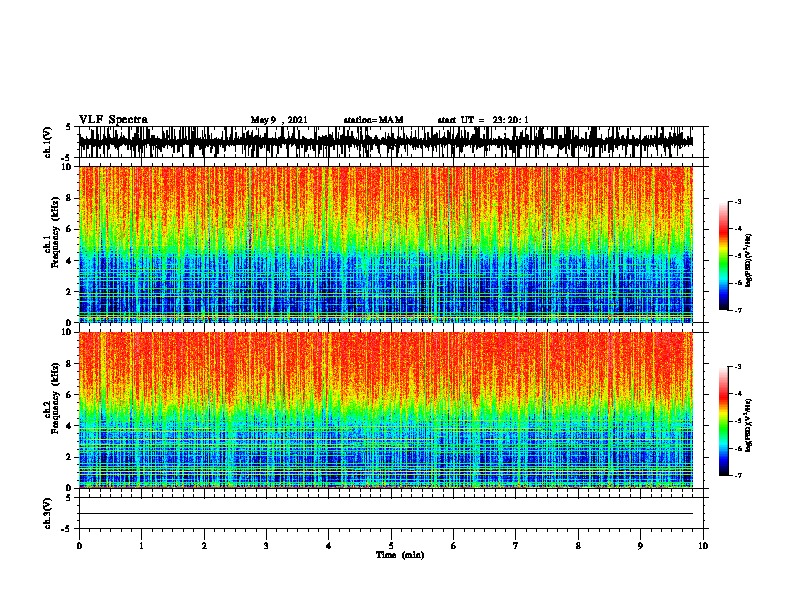This screenshot has height=612, width=792.
Task: Click the "-5" tick on ch.1(V) axis
Action: click(67, 158)
